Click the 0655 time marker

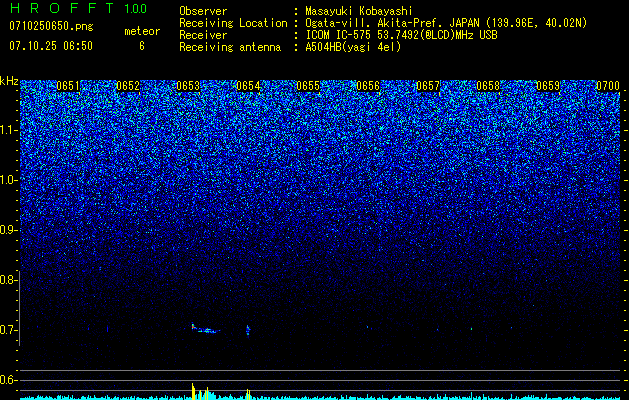tap(308, 86)
